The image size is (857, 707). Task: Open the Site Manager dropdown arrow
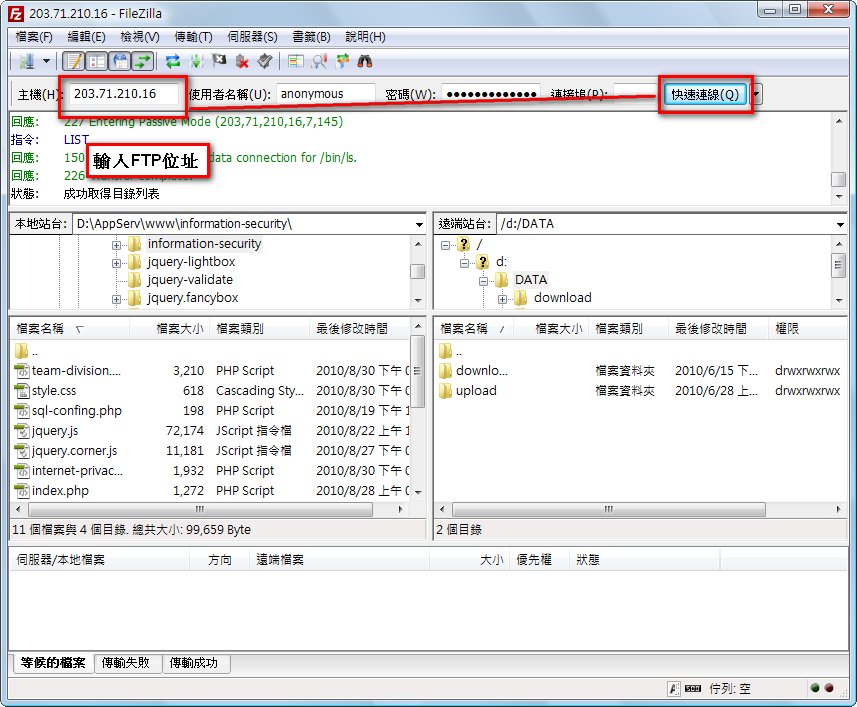click(x=46, y=61)
